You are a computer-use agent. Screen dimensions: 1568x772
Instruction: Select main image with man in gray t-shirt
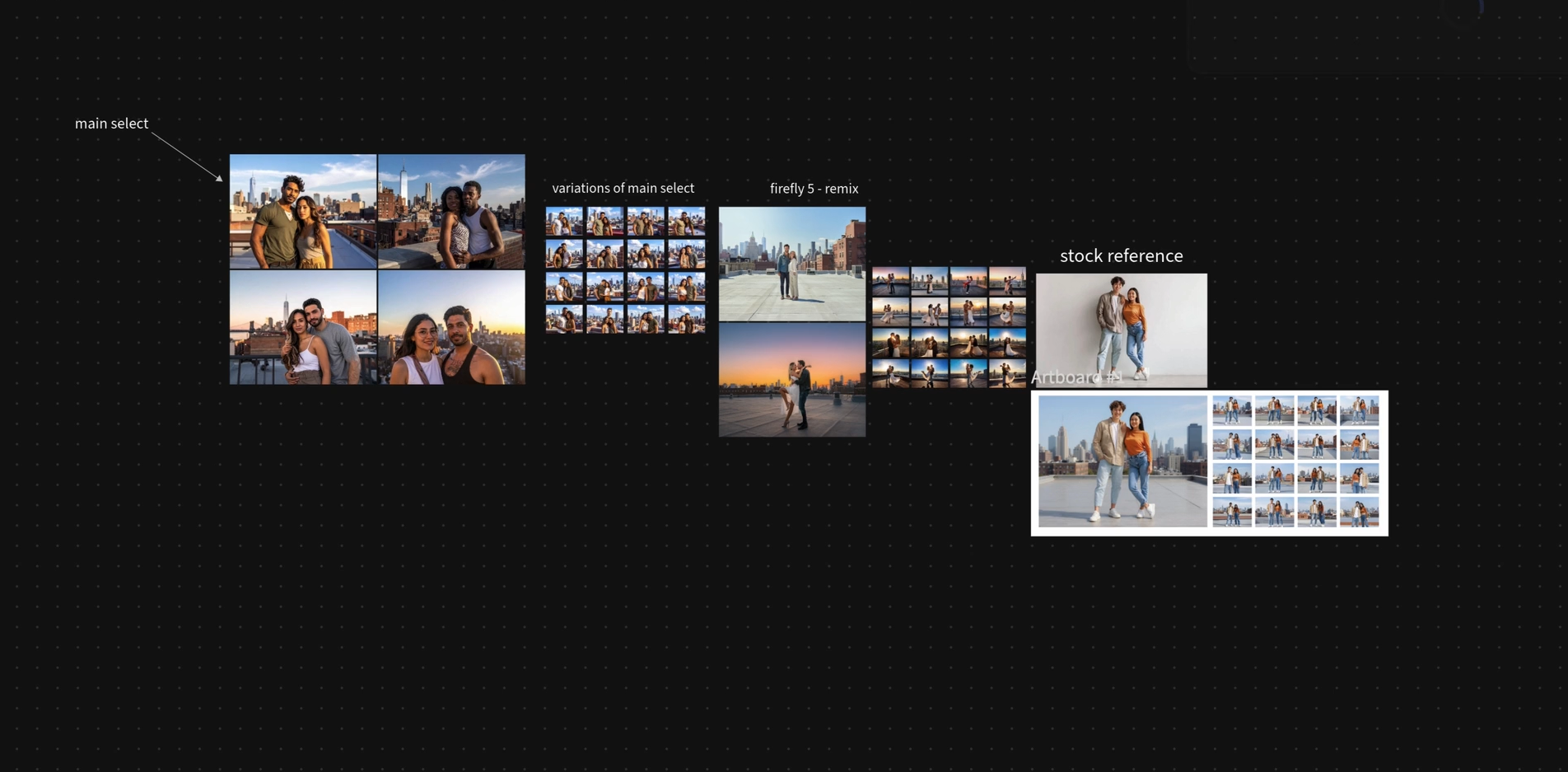(303, 328)
